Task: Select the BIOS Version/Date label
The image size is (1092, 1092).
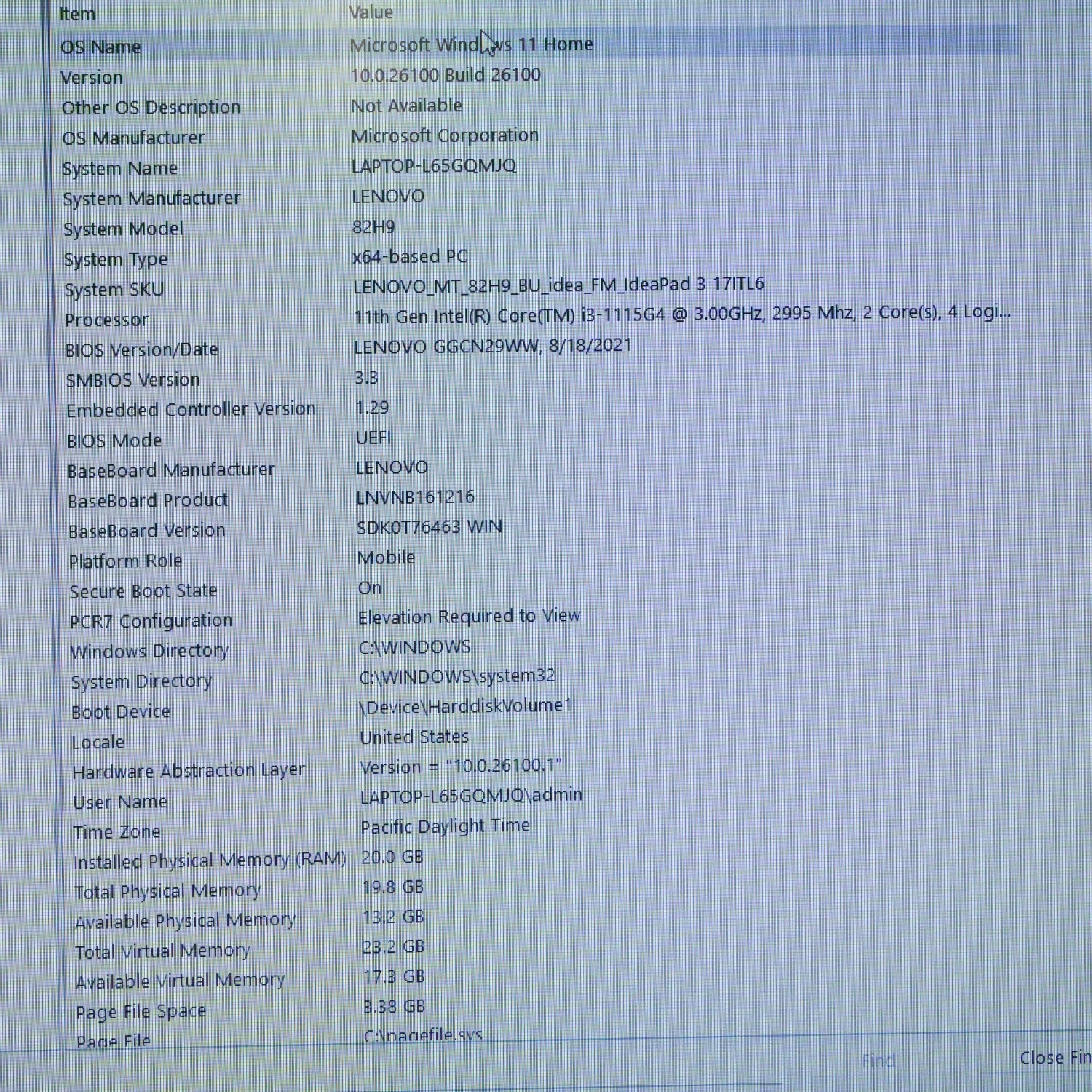Action: click(x=142, y=349)
